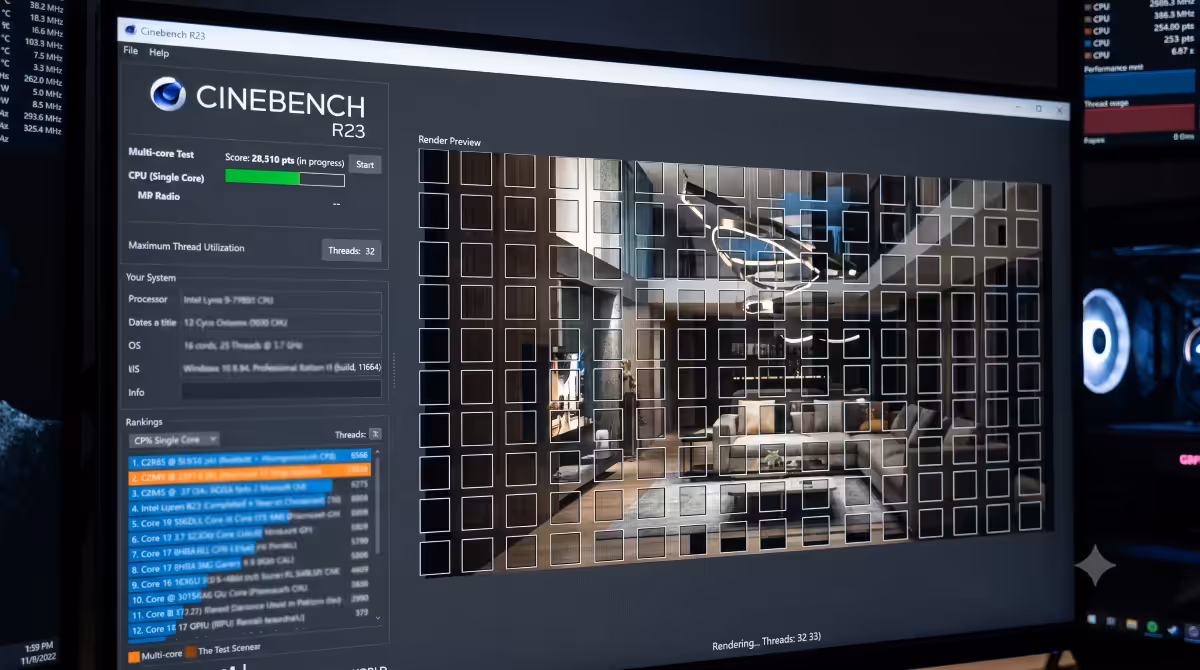Click the 6.87 s reading on right monitor

pyautogui.click(x=1181, y=51)
